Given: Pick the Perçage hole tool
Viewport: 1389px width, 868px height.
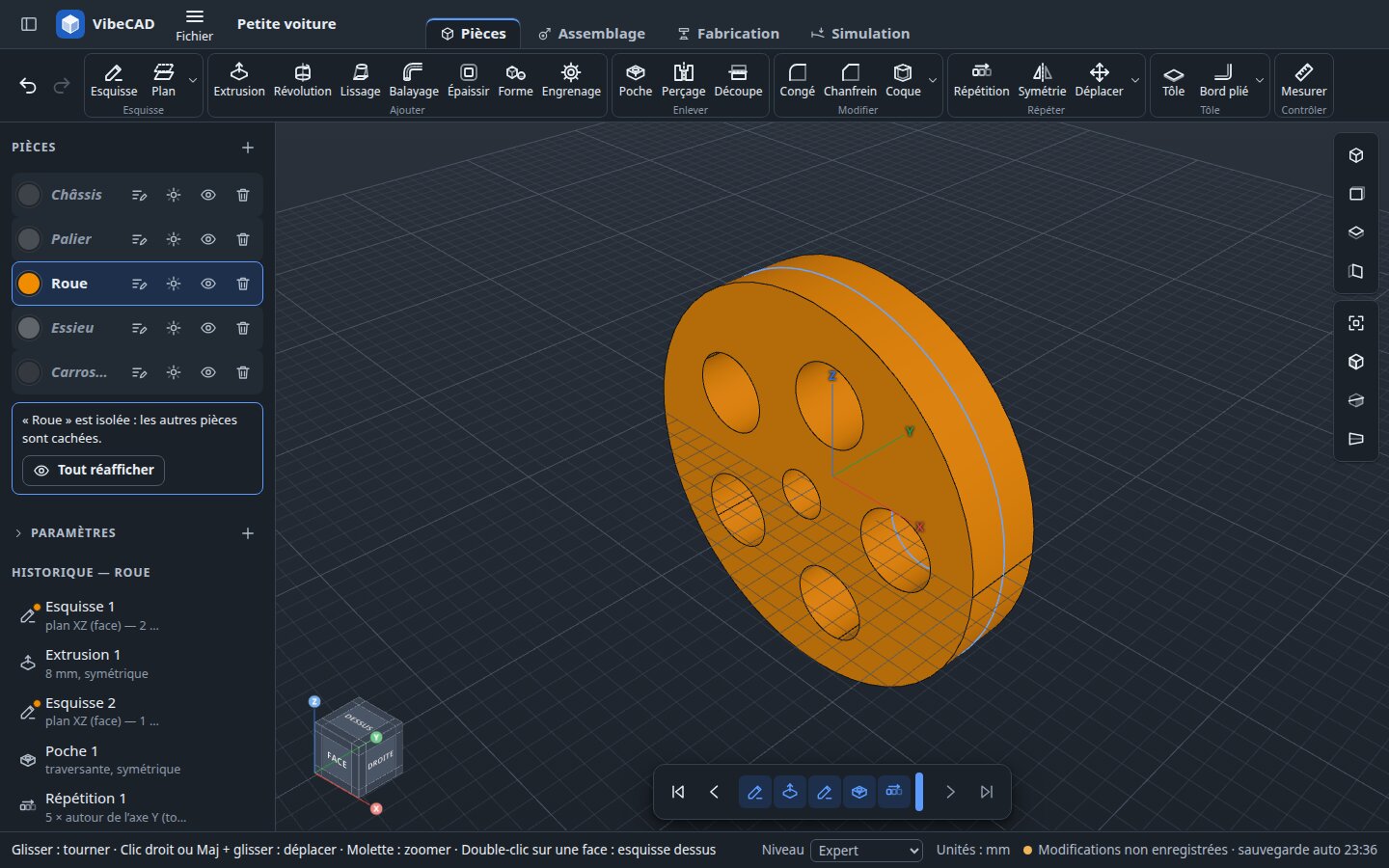Looking at the screenshot, I should pyautogui.click(x=684, y=80).
